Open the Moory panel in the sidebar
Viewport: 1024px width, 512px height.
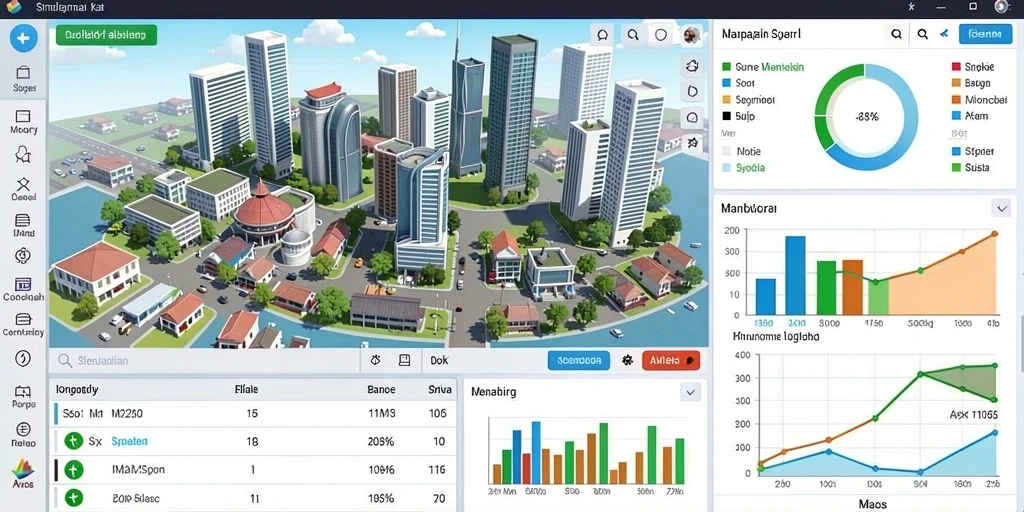tap(24, 122)
